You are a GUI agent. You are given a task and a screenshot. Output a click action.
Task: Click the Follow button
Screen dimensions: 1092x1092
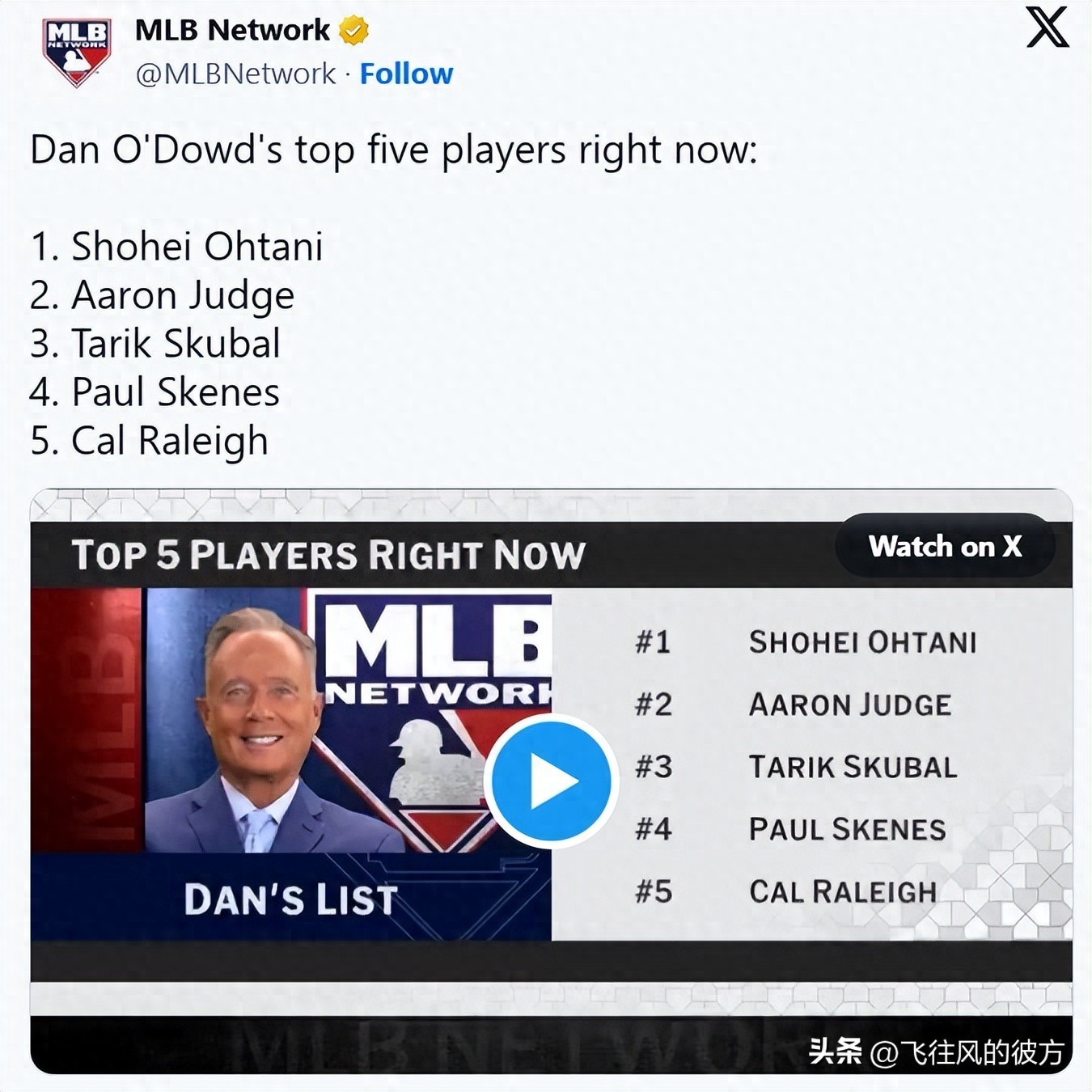coord(407,74)
